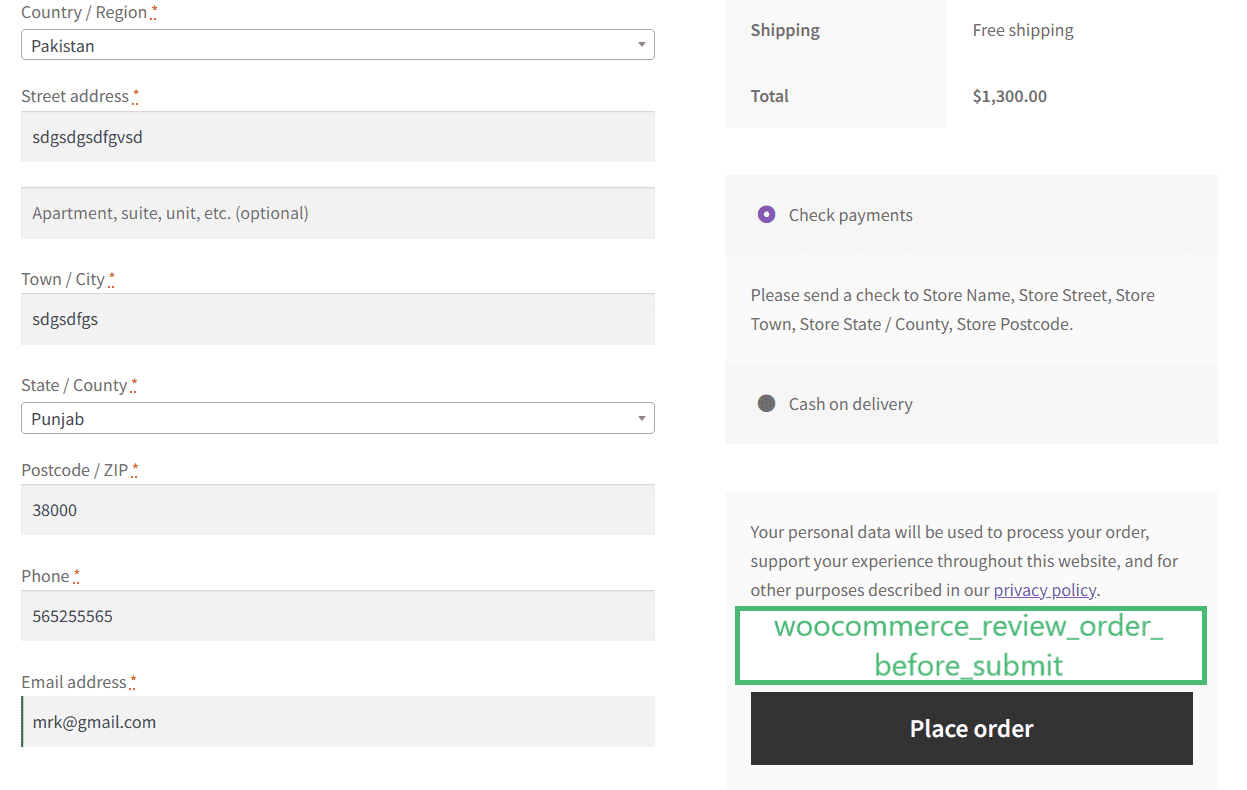Click the Town / City field label
This screenshot has height=790, width=1247.
click(63, 279)
